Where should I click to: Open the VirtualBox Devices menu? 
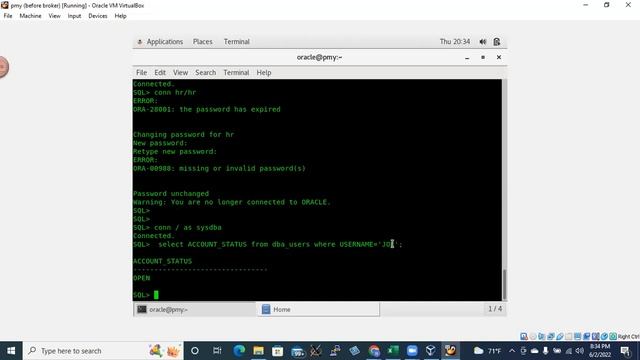point(98,16)
